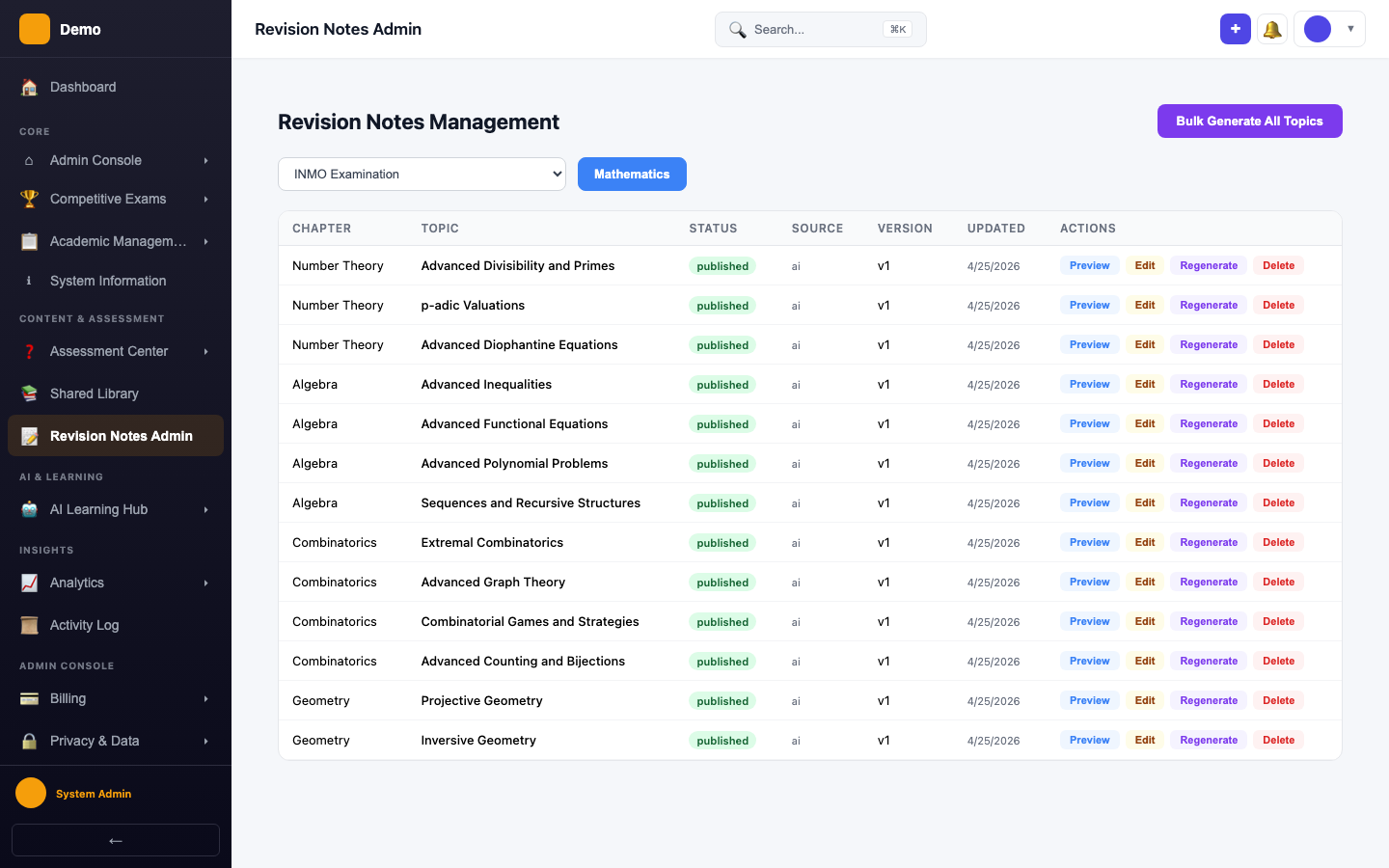Preview the Inversive Geometry notes

point(1089,740)
